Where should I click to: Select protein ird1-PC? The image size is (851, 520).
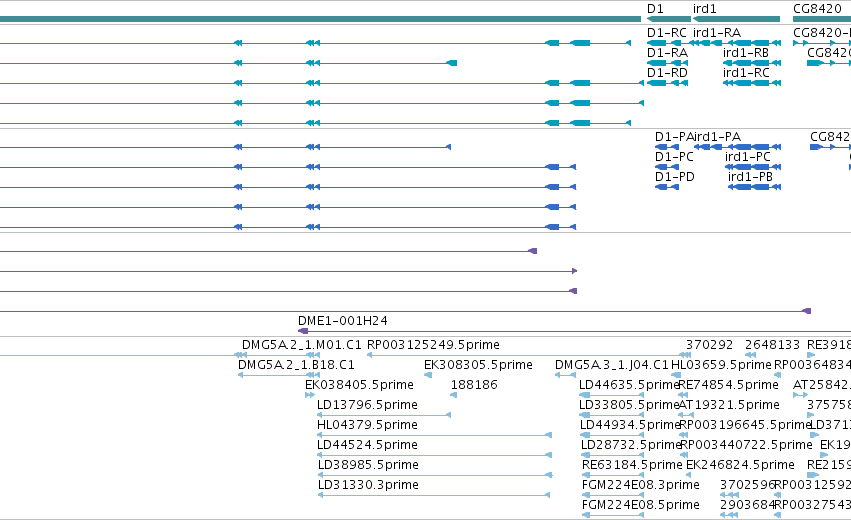tap(747, 157)
